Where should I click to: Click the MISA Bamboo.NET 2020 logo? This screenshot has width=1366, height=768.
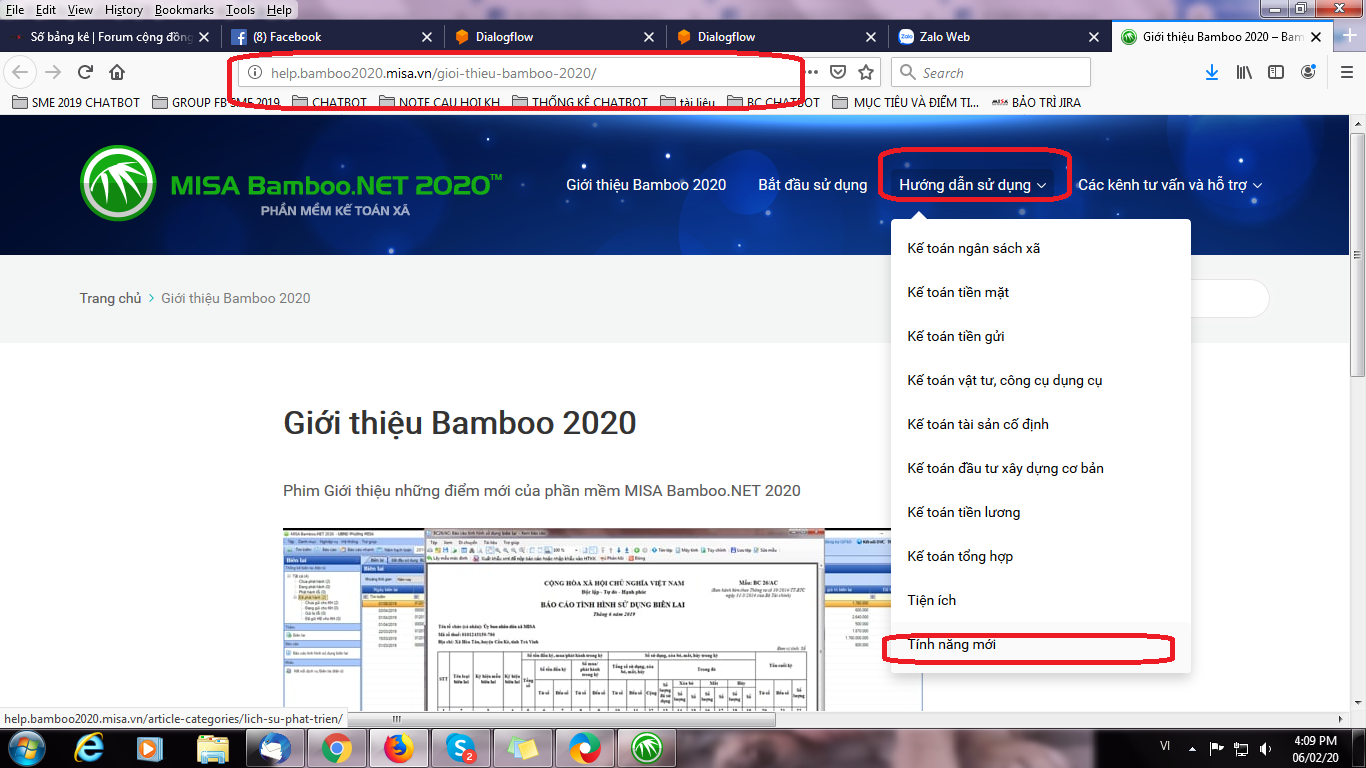coord(291,184)
